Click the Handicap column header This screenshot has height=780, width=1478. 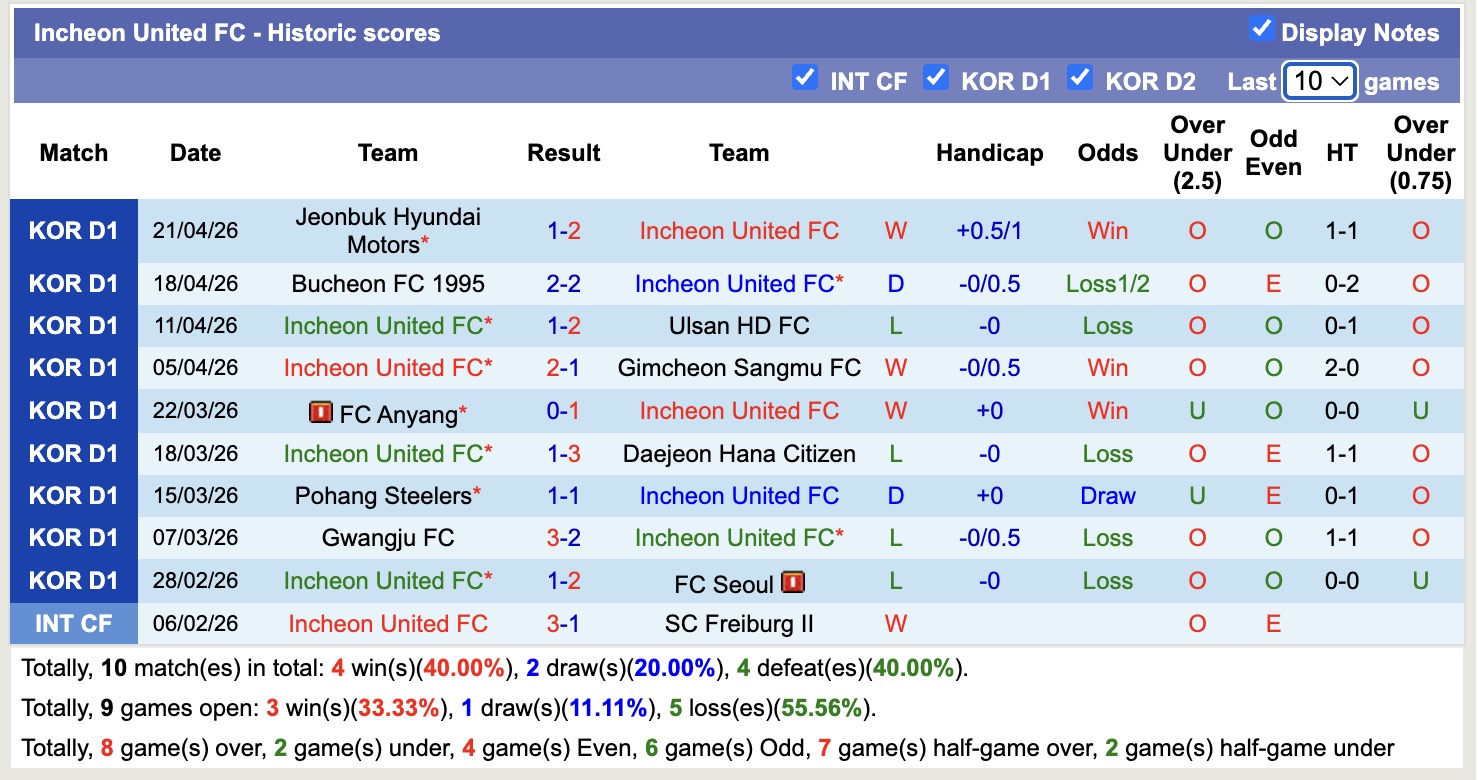tap(989, 153)
